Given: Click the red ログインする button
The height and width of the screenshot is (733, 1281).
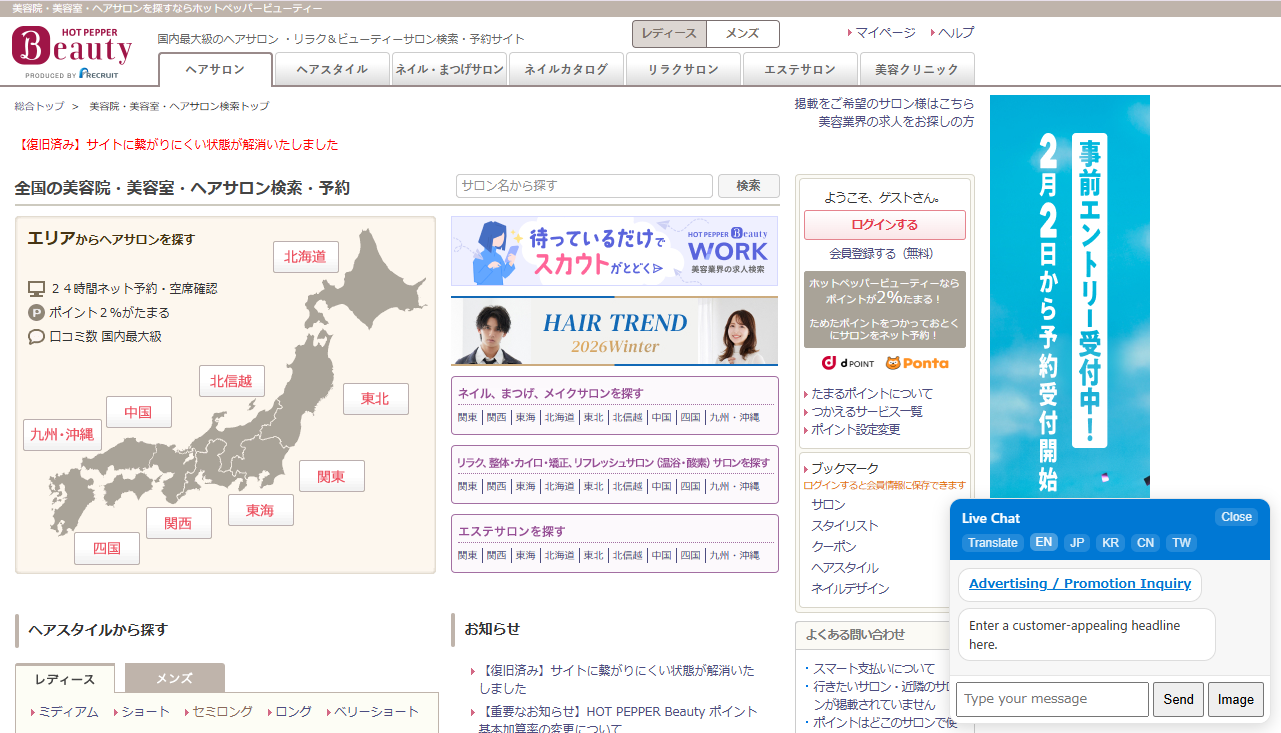Looking at the screenshot, I should [884, 225].
